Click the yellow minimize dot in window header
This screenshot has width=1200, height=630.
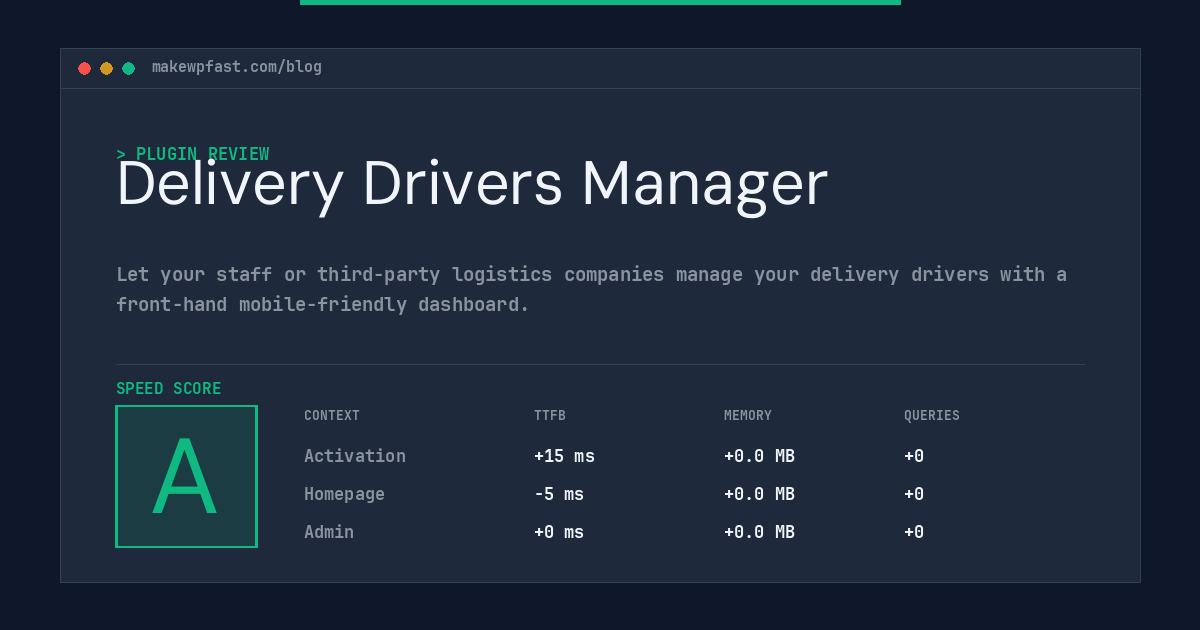[x=106, y=68]
